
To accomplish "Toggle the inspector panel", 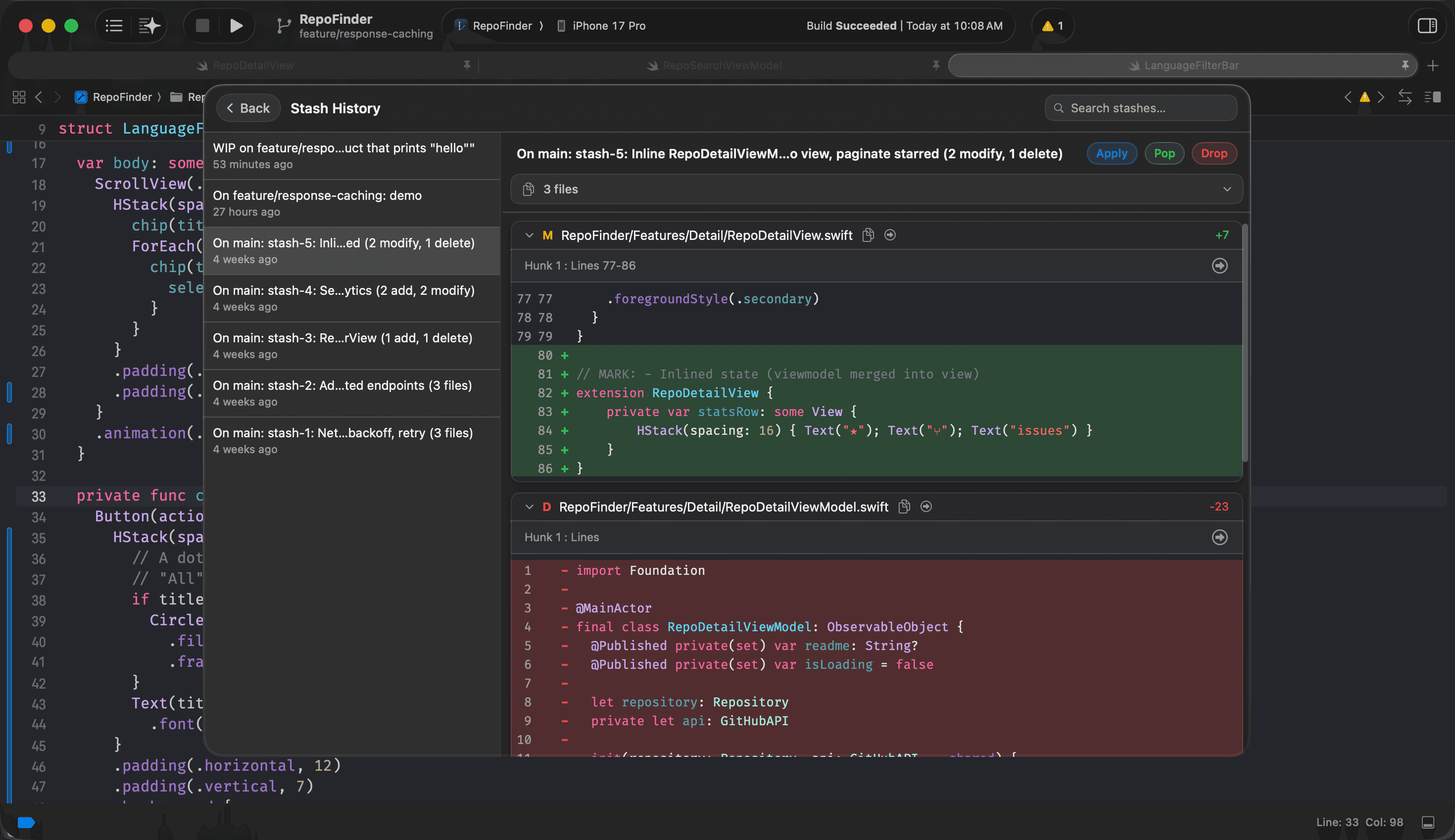I will click(1427, 25).
